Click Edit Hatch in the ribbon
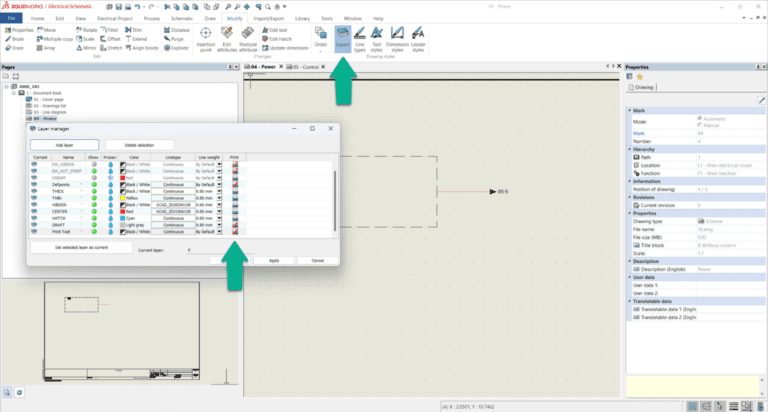This screenshot has width=768, height=412. (x=277, y=39)
